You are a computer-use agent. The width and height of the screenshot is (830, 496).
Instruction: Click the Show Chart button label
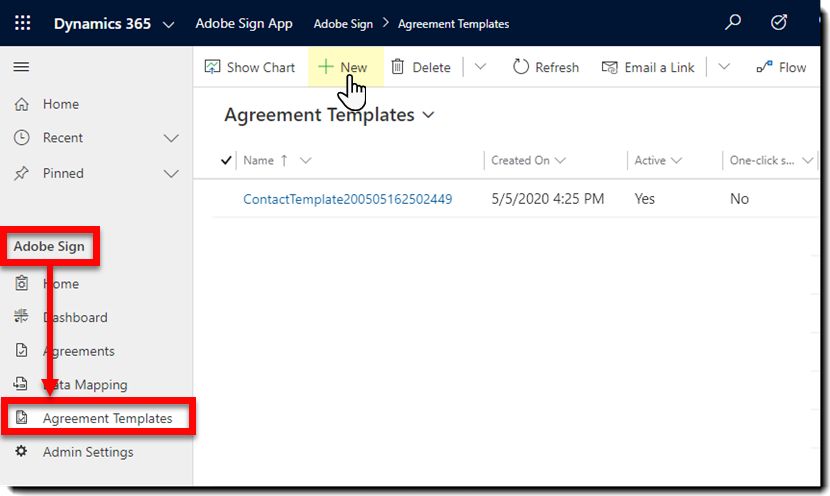[260, 67]
